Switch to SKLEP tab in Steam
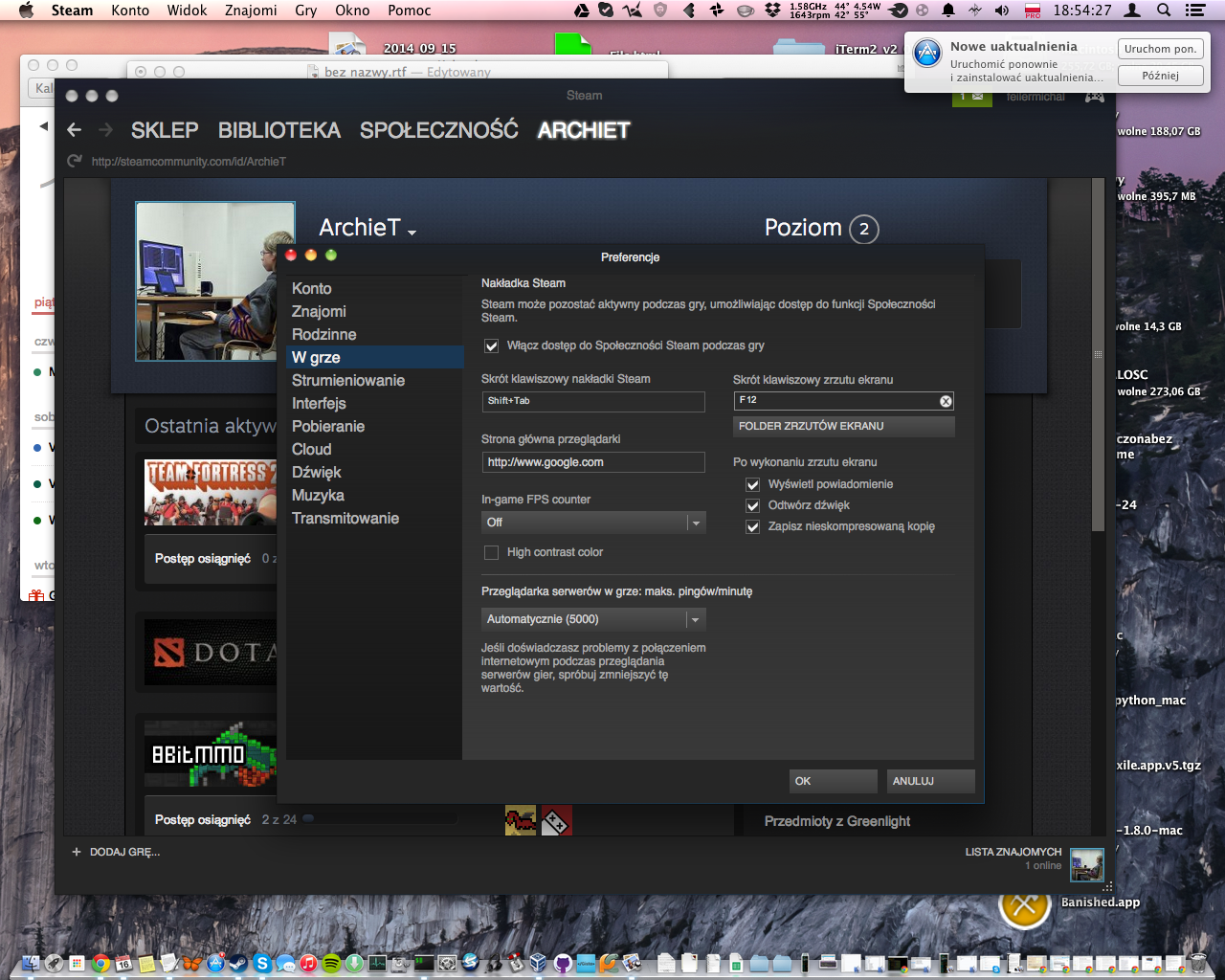The width and height of the screenshot is (1225, 980). point(165,130)
